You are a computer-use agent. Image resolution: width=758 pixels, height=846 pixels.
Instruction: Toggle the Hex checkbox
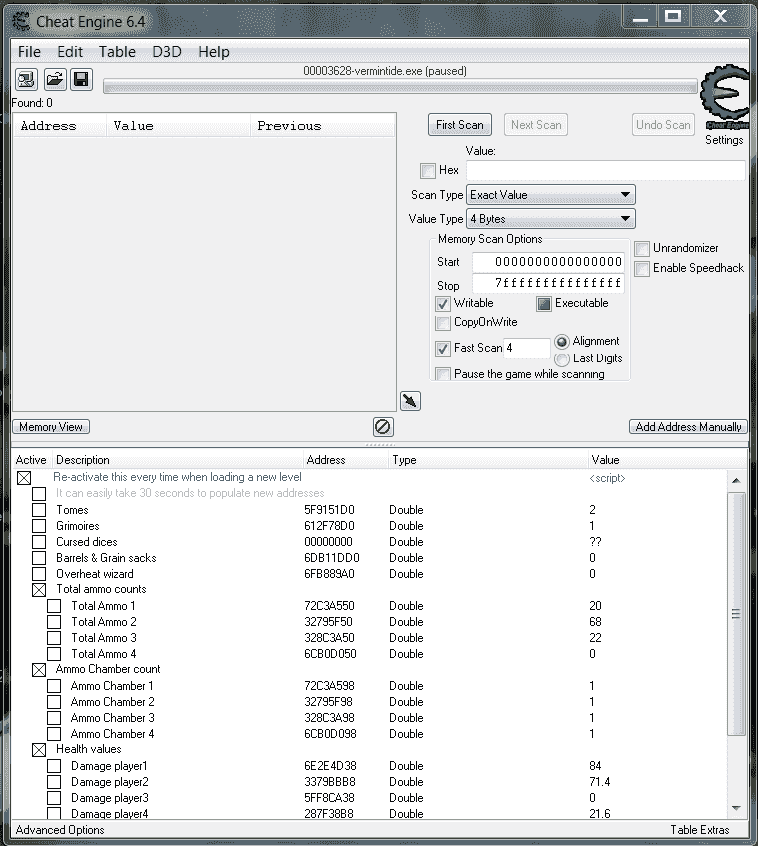428,170
